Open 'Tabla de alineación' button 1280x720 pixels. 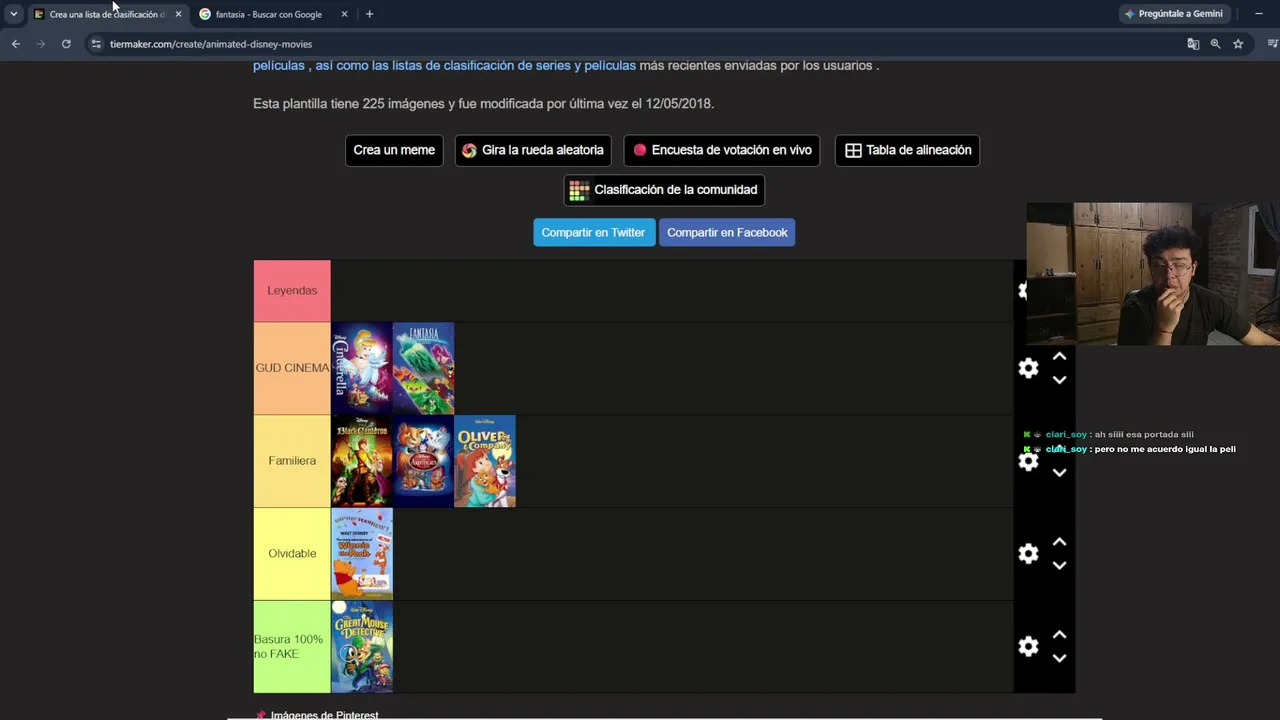point(907,150)
